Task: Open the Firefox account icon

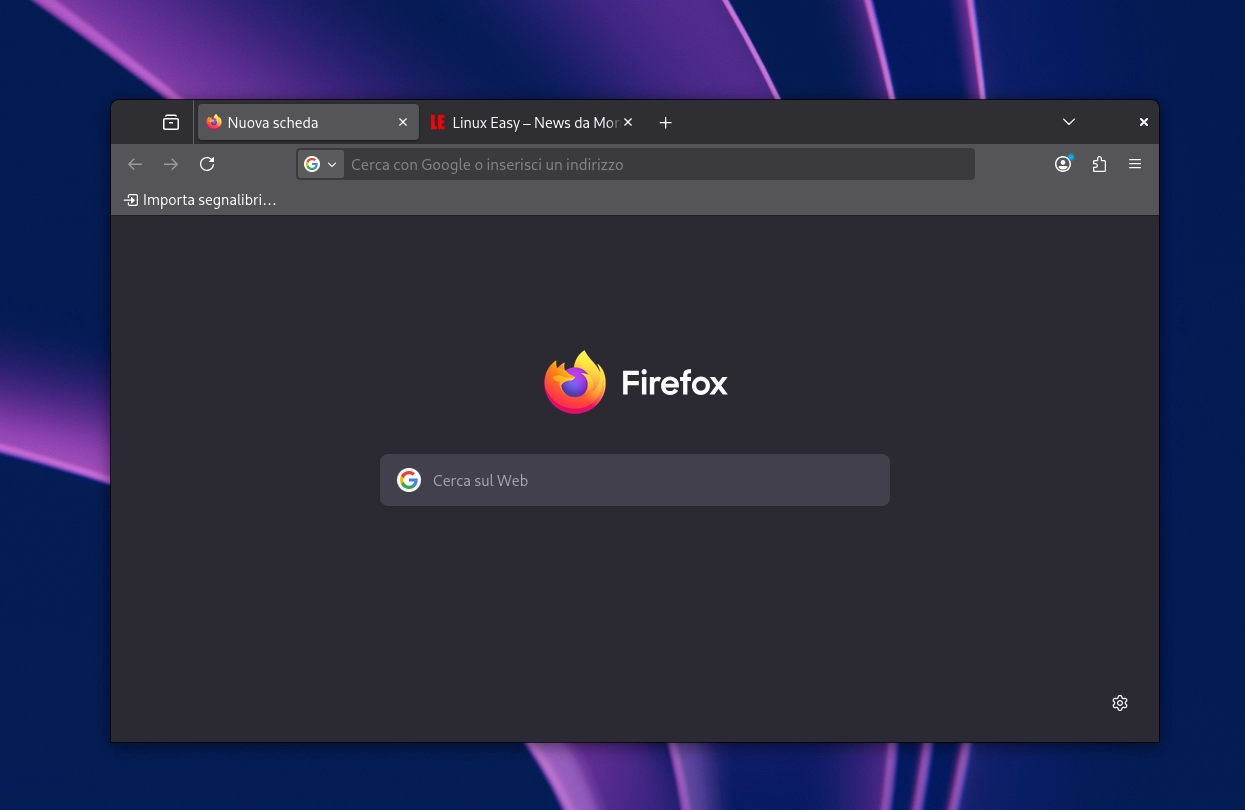Action: [1063, 164]
